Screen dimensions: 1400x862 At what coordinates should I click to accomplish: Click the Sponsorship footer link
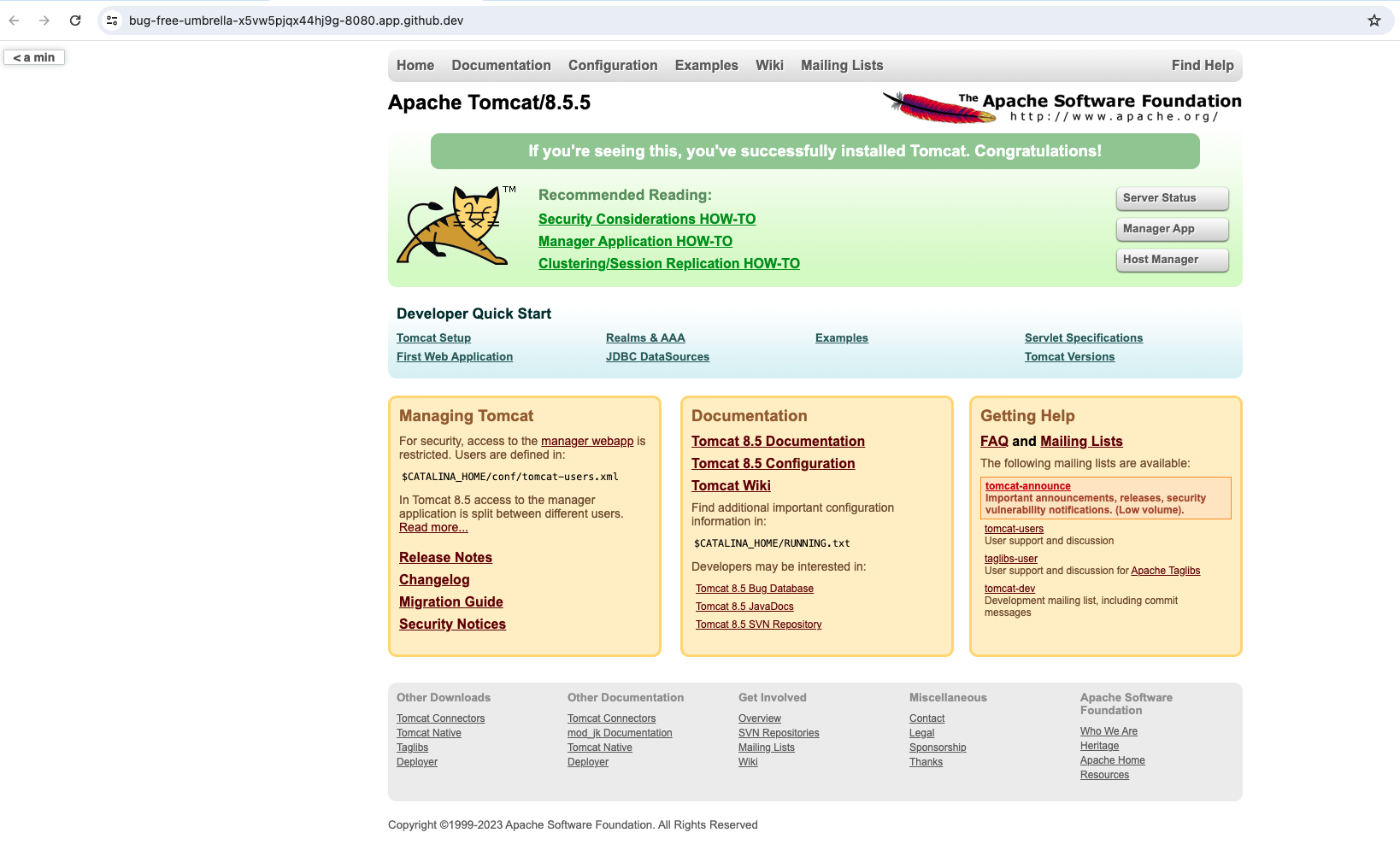[938, 748]
